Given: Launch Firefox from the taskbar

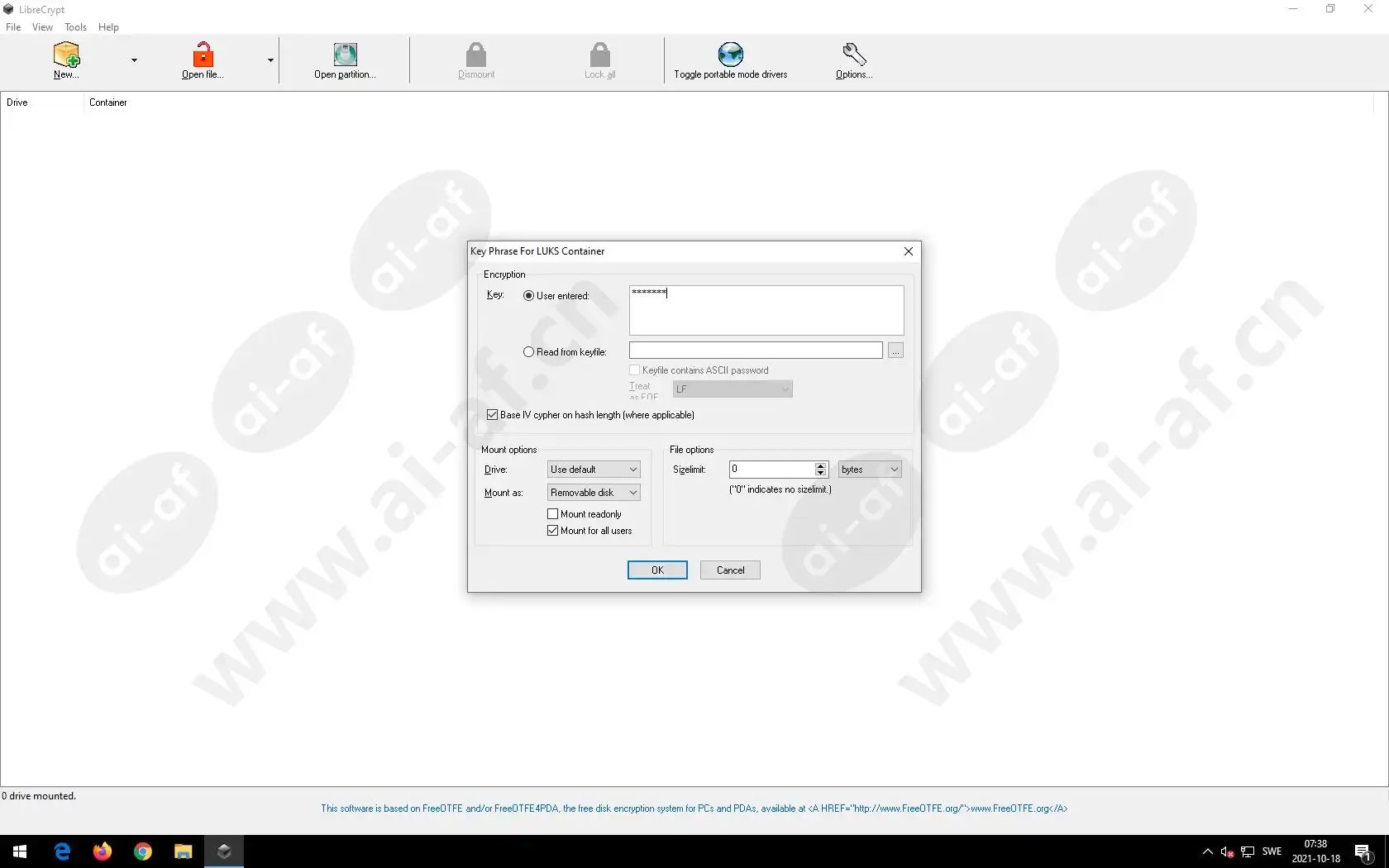Looking at the screenshot, I should pos(103,851).
